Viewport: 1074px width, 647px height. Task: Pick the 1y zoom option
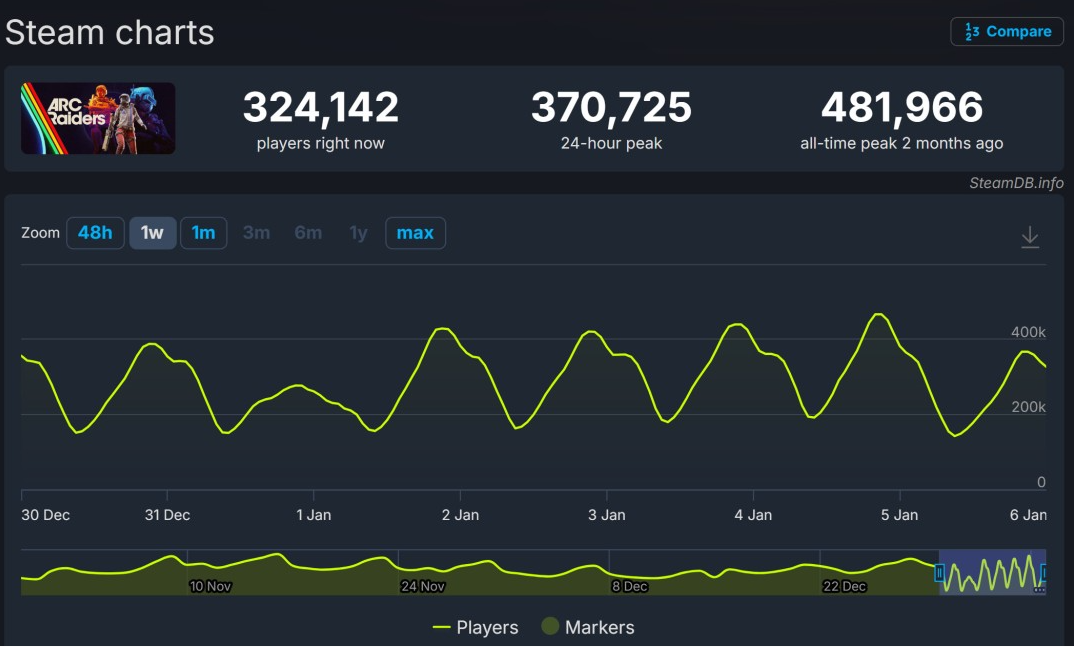click(358, 233)
